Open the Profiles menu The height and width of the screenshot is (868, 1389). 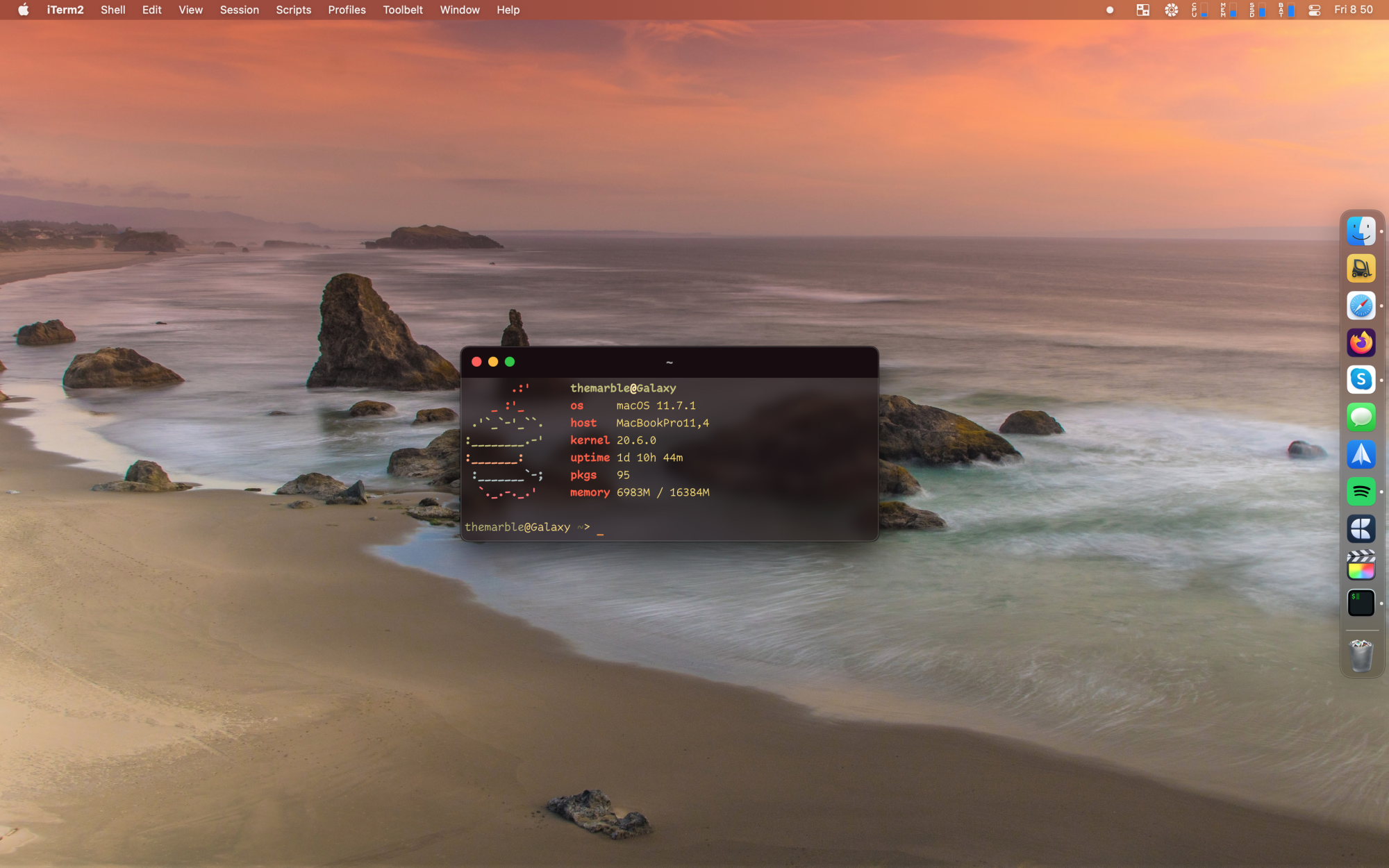pyautogui.click(x=347, y=10)
